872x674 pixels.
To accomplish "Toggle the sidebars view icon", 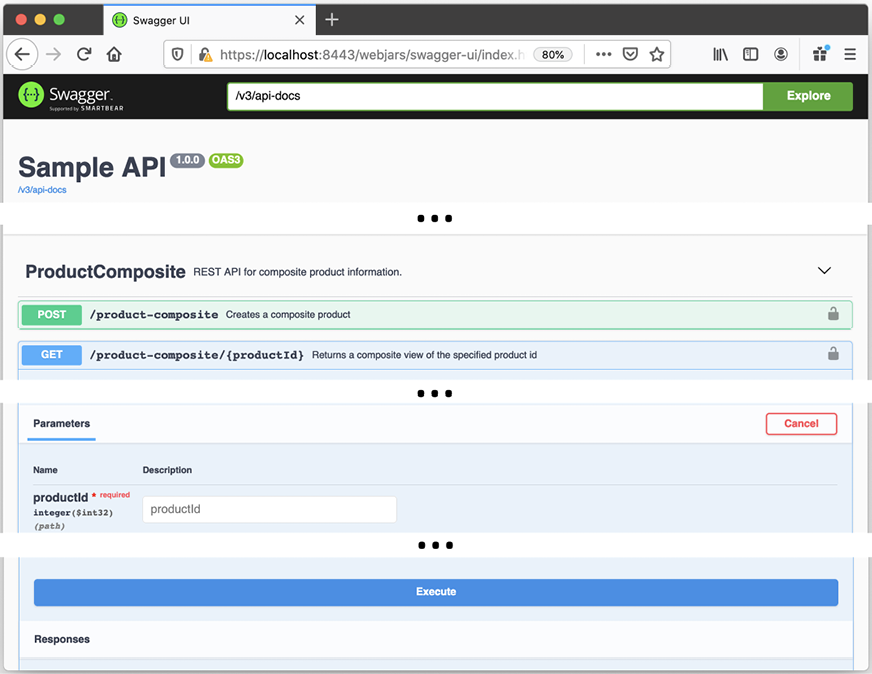I will [x=750, y=54].
